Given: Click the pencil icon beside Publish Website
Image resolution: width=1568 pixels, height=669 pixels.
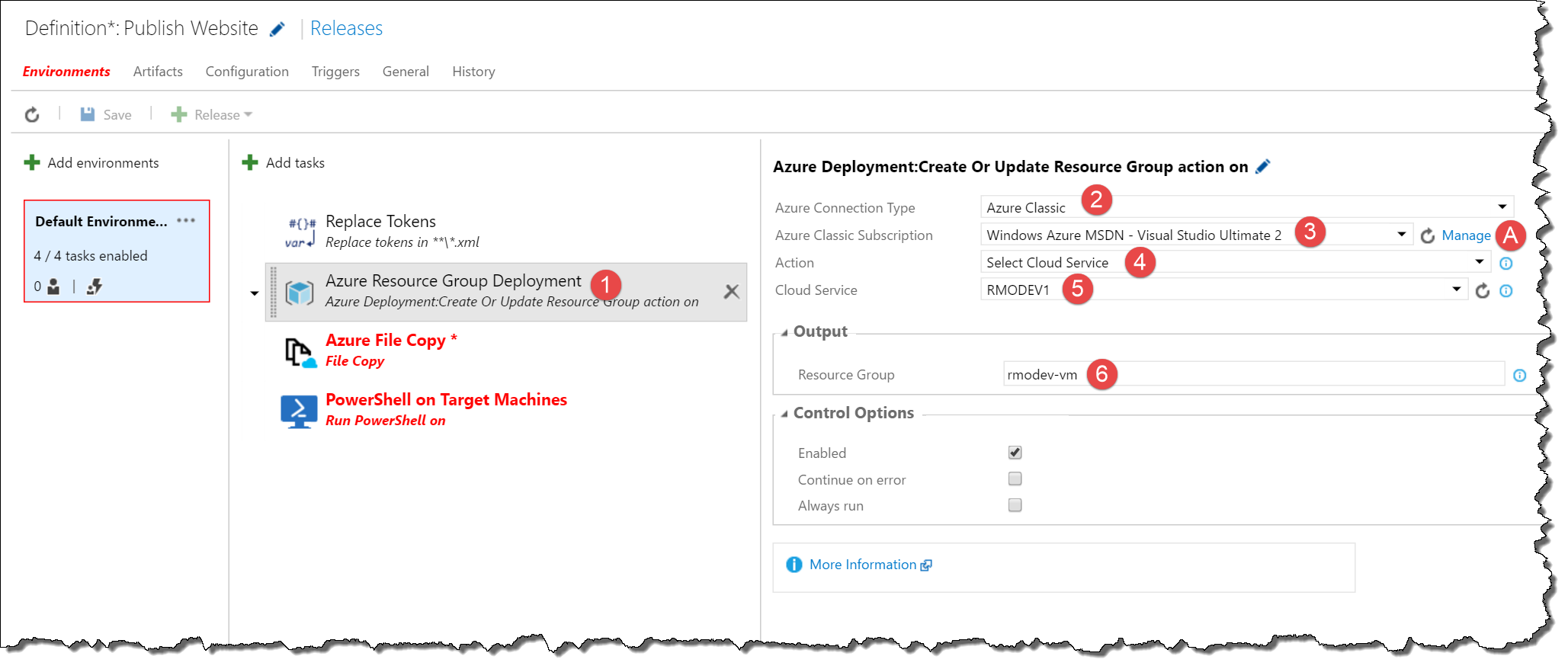Looking at the screenshot, I should point(277,29).
